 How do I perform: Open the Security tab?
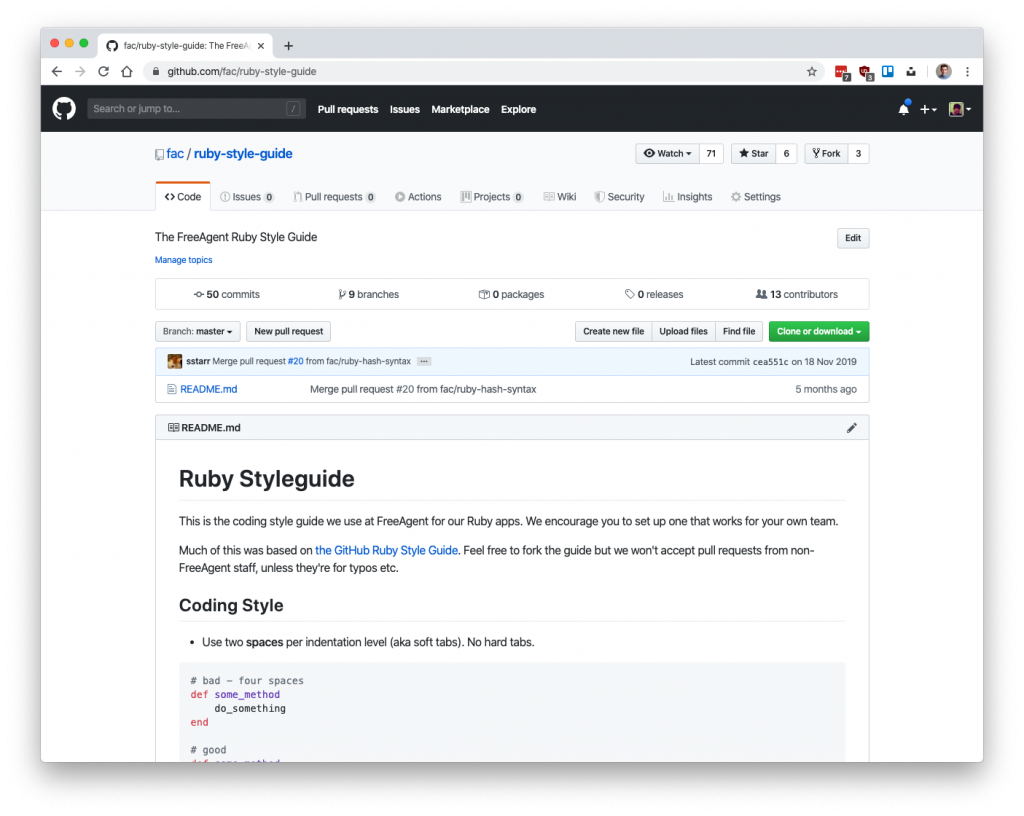pos(619,197)
